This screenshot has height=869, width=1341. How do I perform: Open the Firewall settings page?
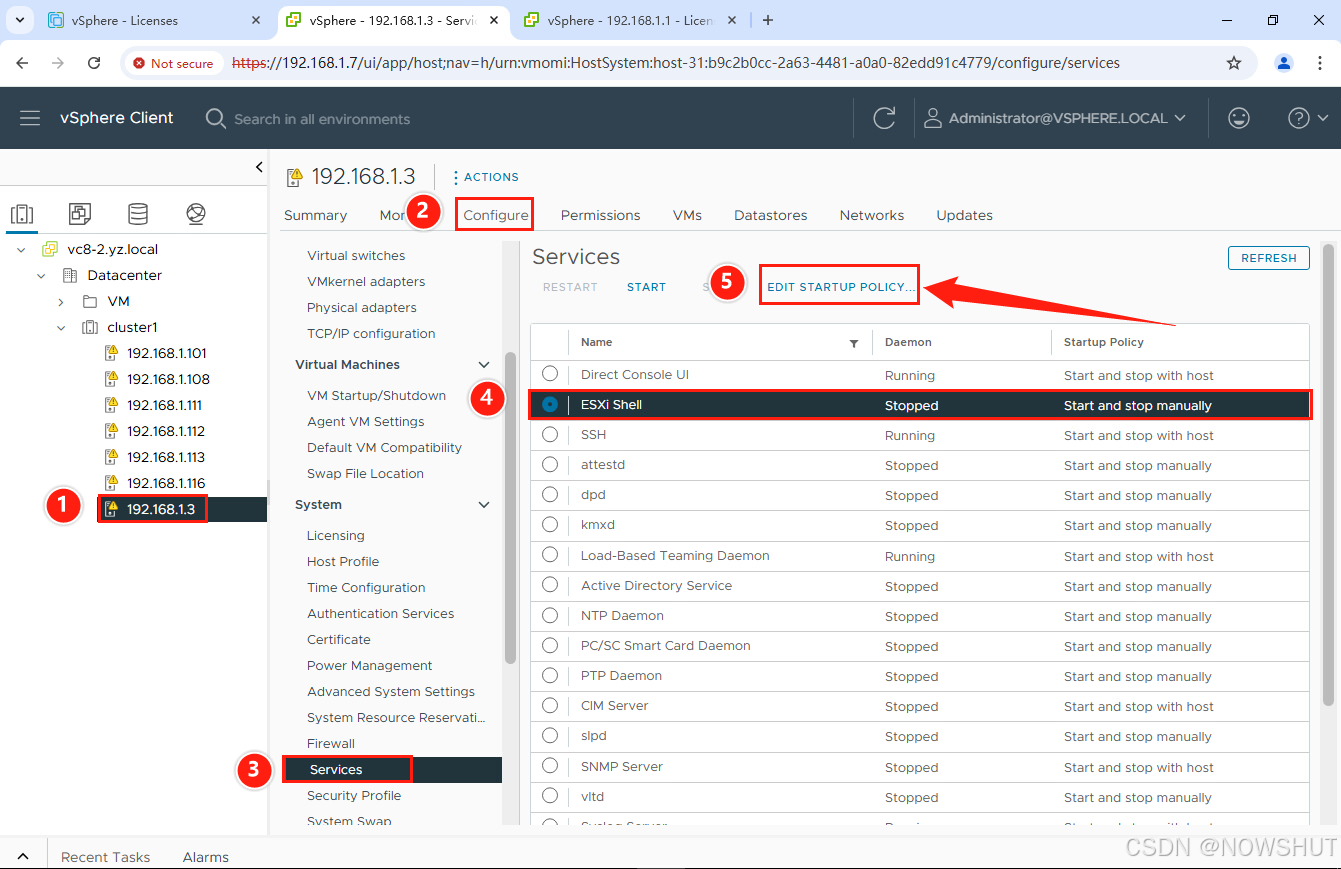(331, 743)
